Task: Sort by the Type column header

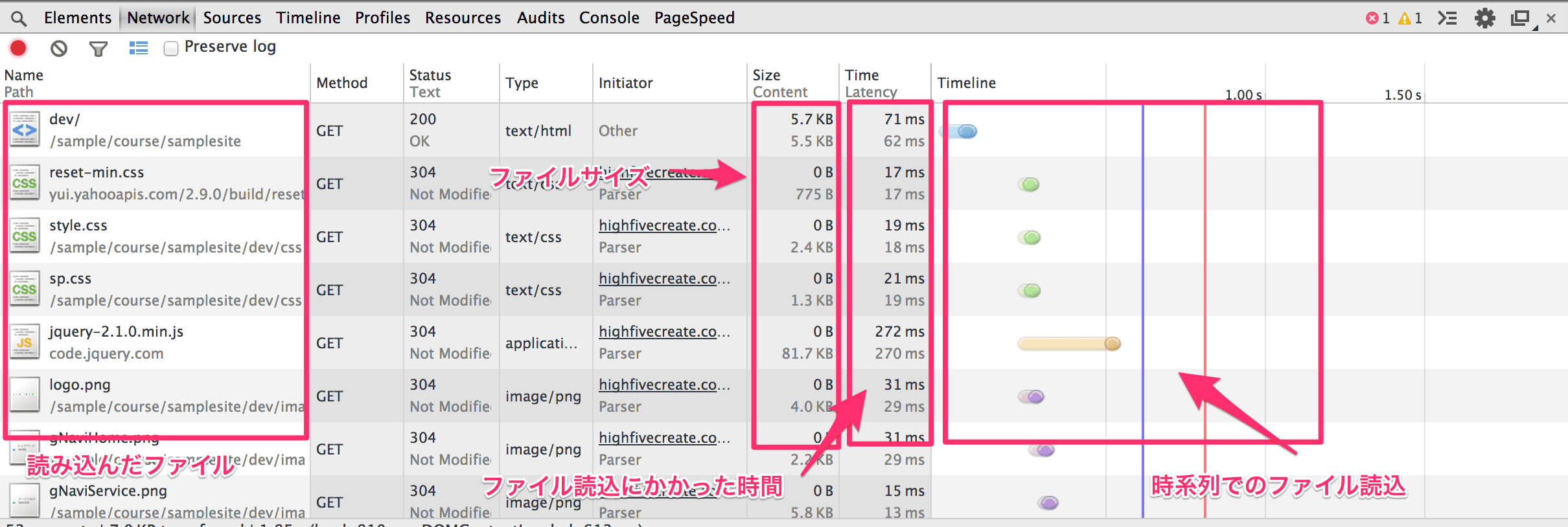Action: pos(546,83)
